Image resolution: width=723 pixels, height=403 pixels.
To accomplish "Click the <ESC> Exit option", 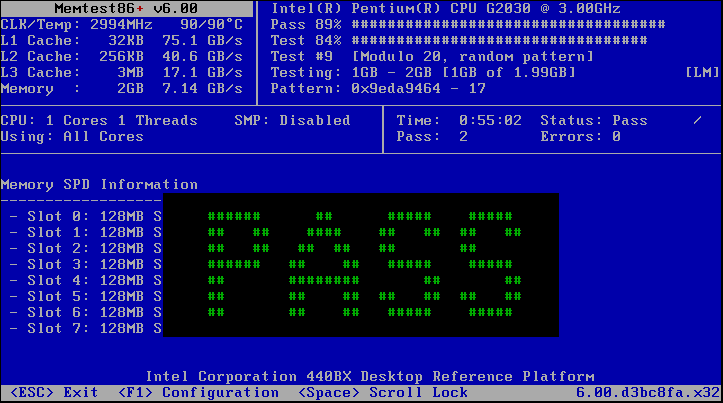I will pyautogui.click(x=53, y=393).
